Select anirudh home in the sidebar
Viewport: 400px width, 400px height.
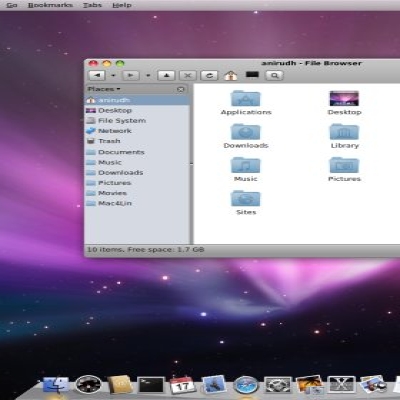coord(137,100)
